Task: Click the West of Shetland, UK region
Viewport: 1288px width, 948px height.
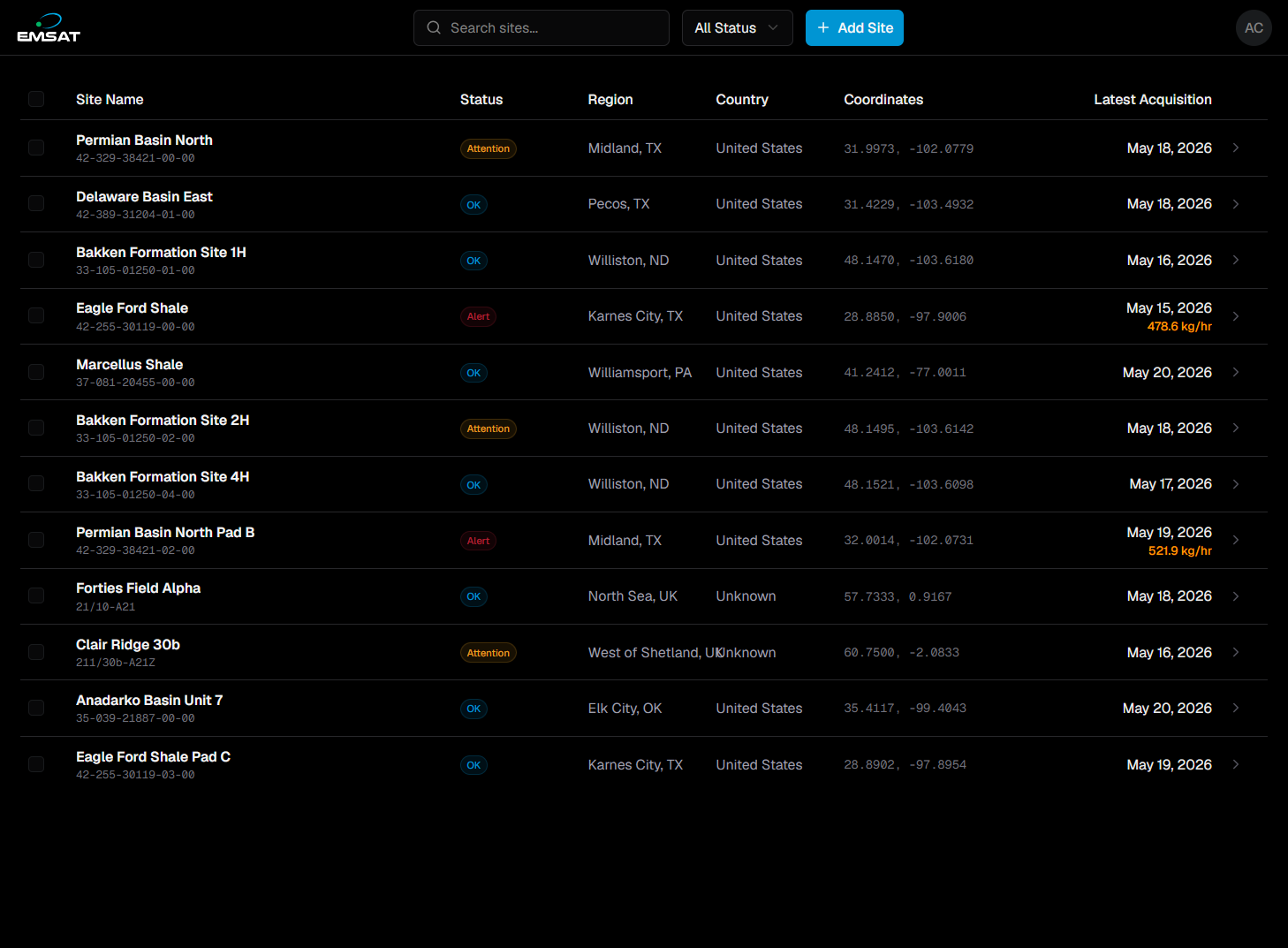Action: pos(655,652)
